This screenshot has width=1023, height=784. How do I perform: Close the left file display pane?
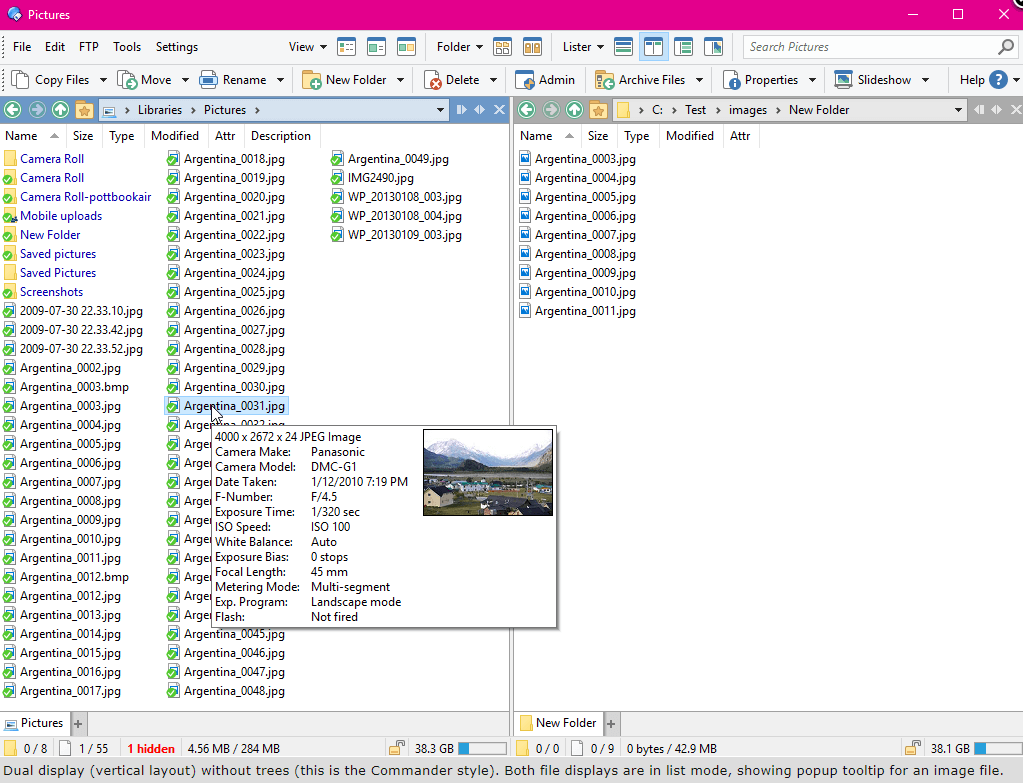499,110
